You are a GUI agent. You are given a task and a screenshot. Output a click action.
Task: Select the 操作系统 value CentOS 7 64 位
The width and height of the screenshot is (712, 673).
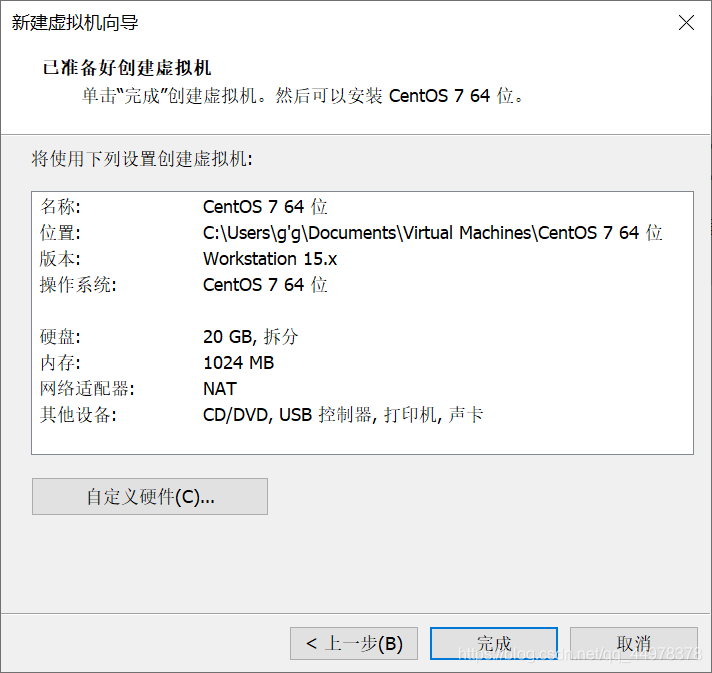tap(265, 285)
